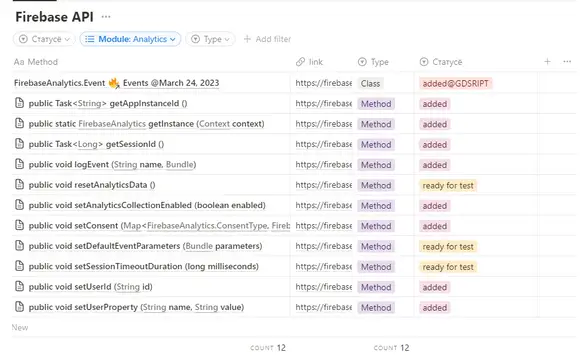The width and height of the screenshot is (585, 360).
Task: Follow the firebase link in the getAppInstanceId row
Action: 323,103
